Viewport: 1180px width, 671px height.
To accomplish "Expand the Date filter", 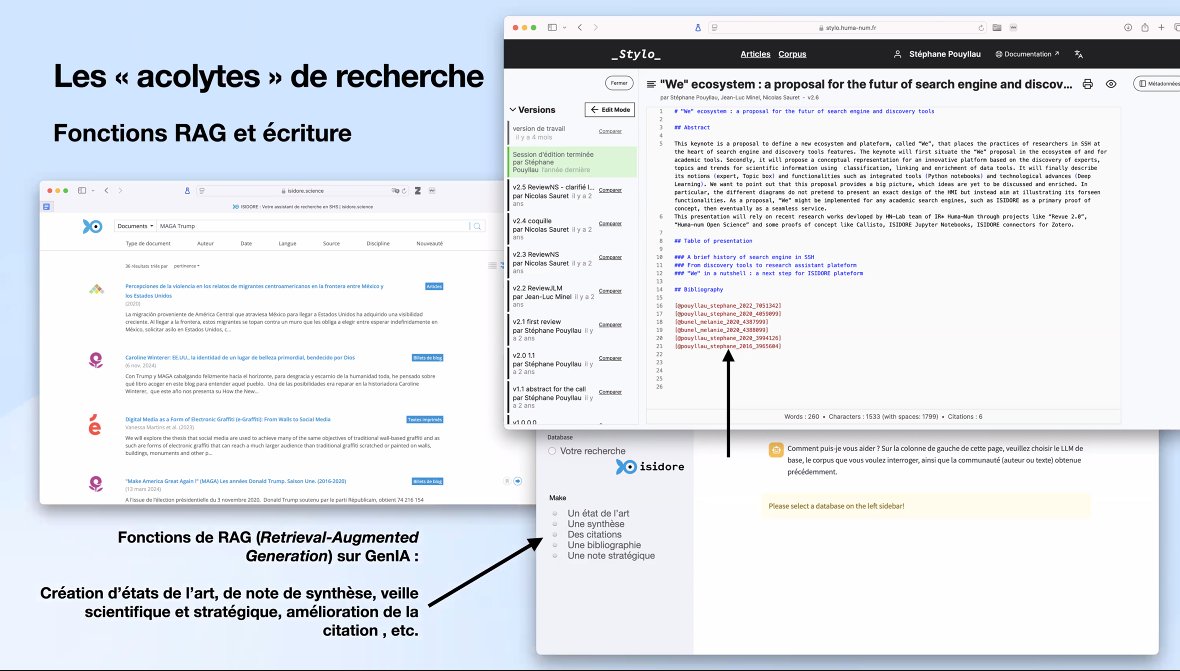I will click(x=246, y=243).
